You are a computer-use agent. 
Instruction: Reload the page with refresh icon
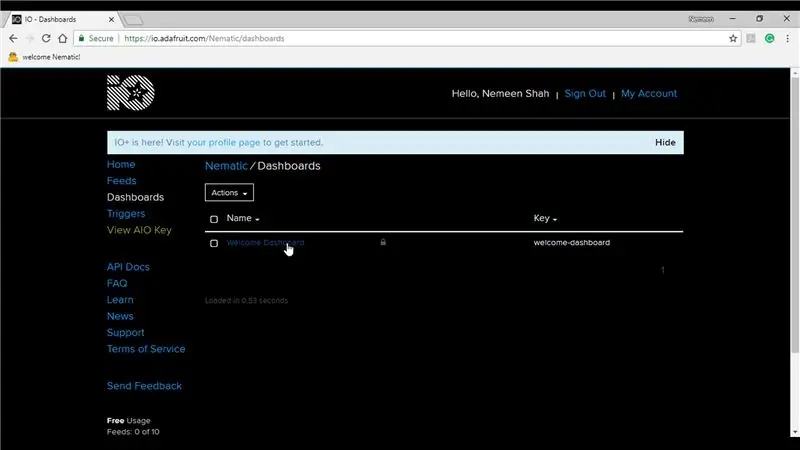(46, 38)
